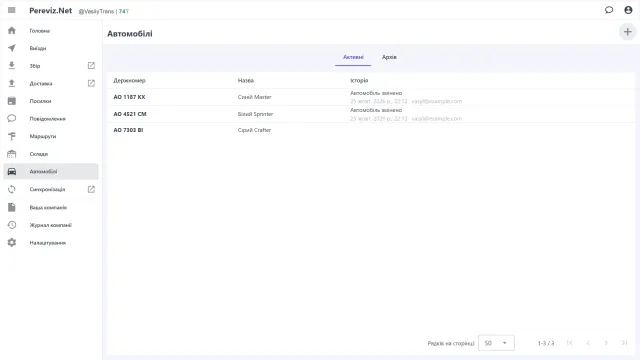Open rows per page dropdown showing 50
The height and width of the screenshot is (360, 640).
(496, 343)
